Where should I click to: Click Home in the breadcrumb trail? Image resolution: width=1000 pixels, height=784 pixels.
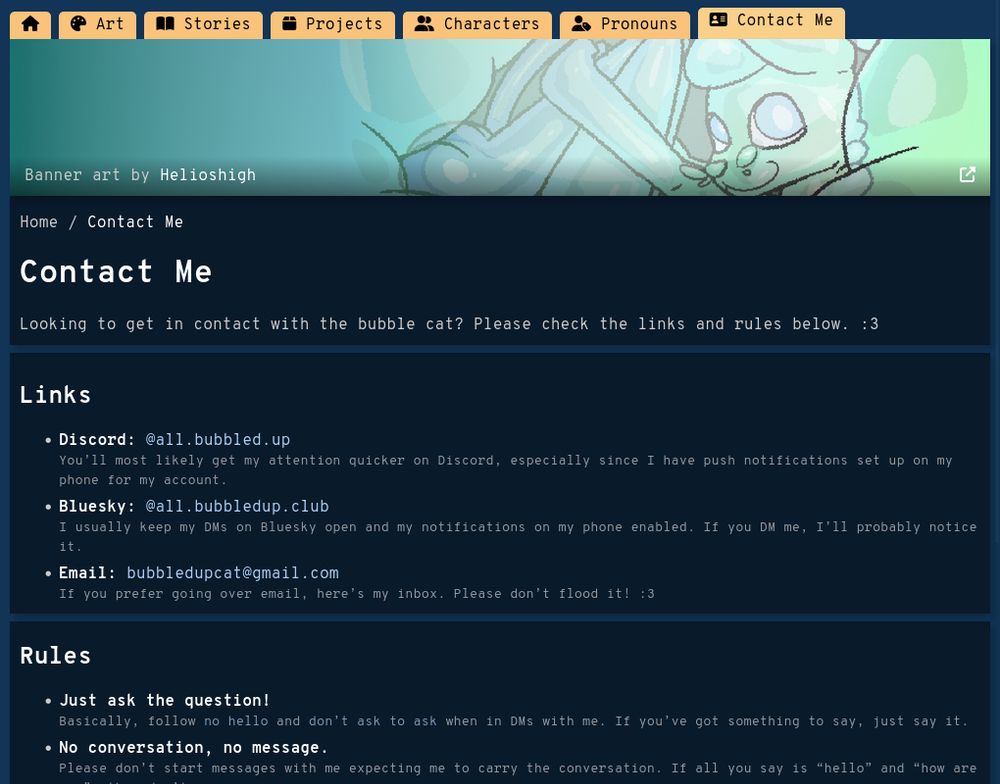click(x=38, y=222)
